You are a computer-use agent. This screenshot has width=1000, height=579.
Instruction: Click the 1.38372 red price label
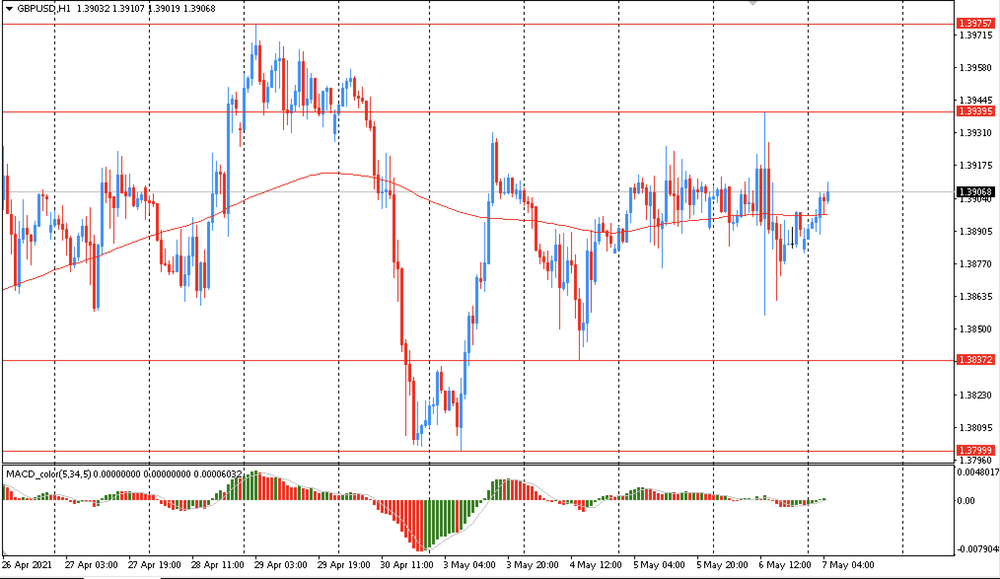pyautogui.click(x=974, y=359)
